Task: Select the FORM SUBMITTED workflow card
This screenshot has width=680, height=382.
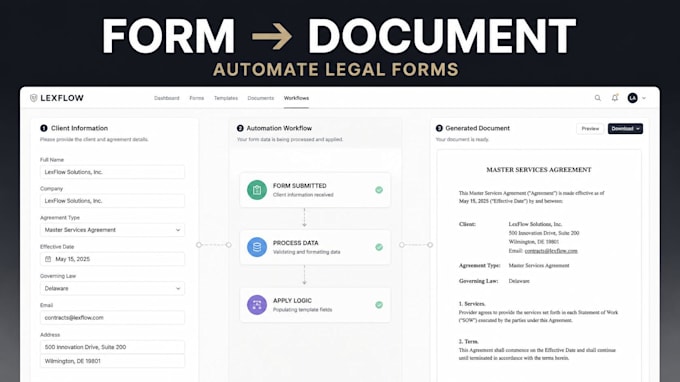Action: [315, 190]
